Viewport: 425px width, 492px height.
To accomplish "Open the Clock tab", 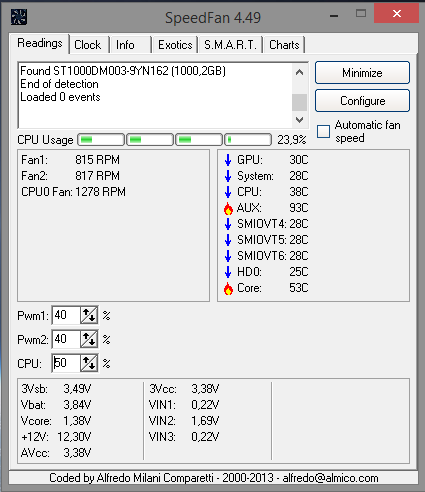I will [x=88, y=45].
